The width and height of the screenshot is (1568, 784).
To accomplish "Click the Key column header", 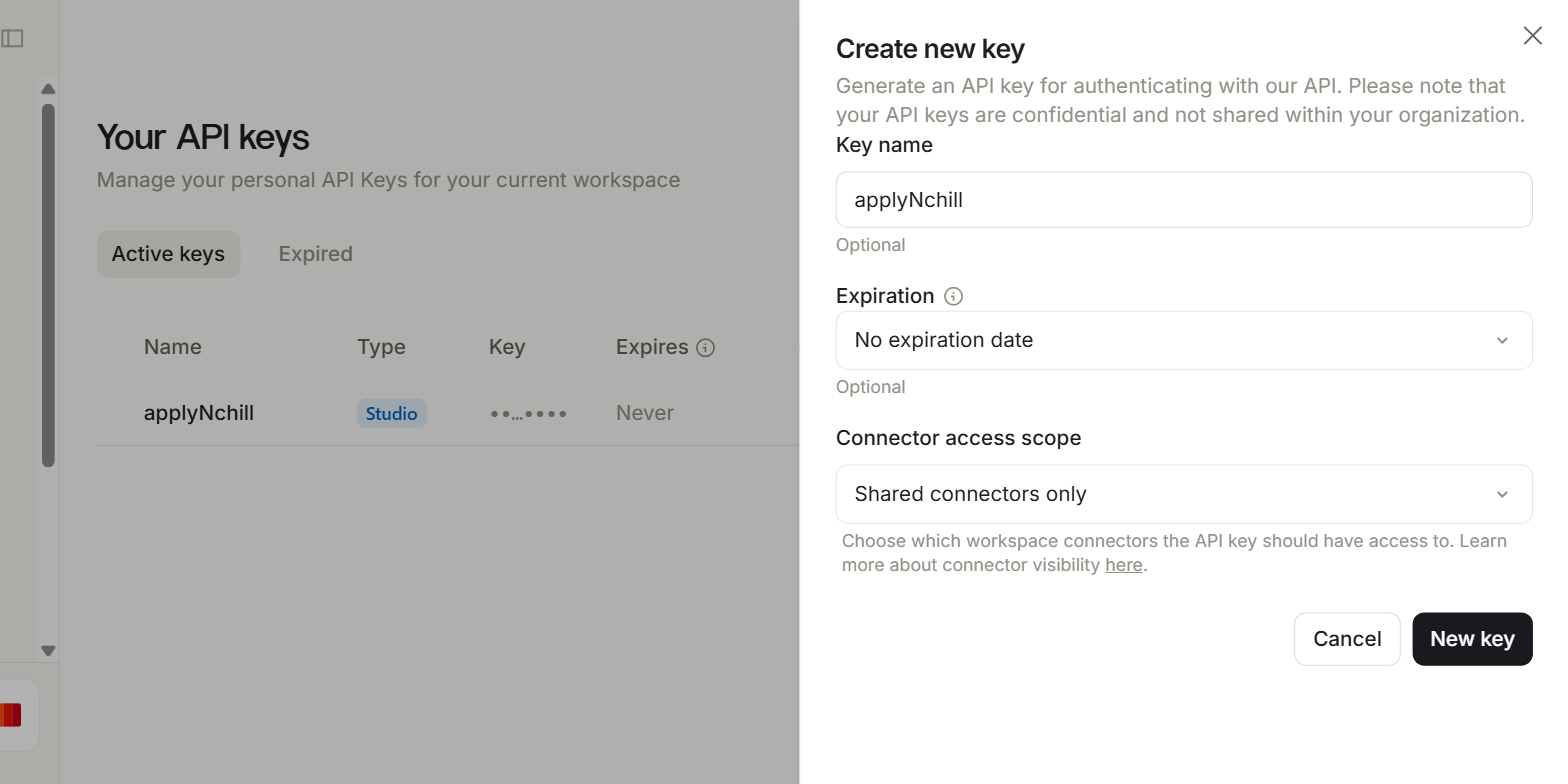I will click(x=507, y=347).
